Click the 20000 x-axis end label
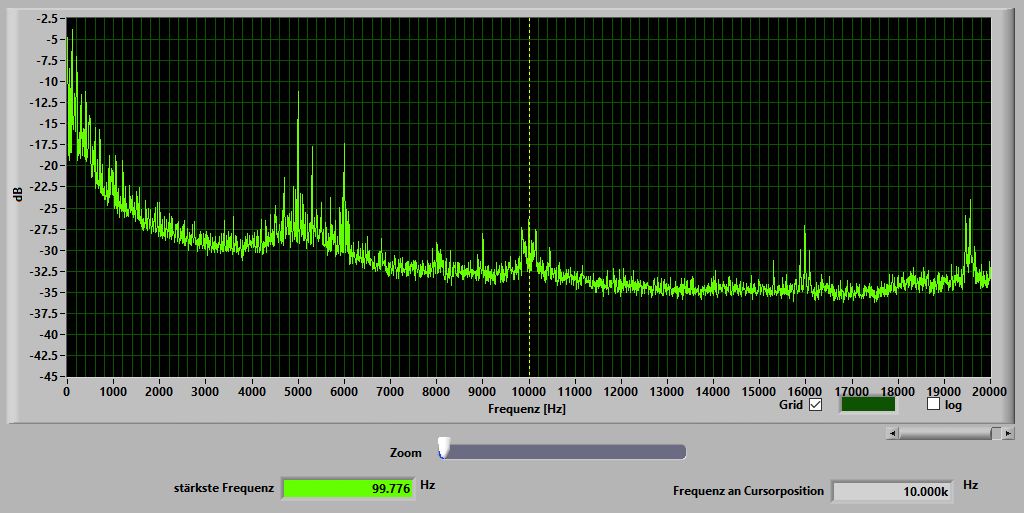1024x513 pixels. coord(989,391)
